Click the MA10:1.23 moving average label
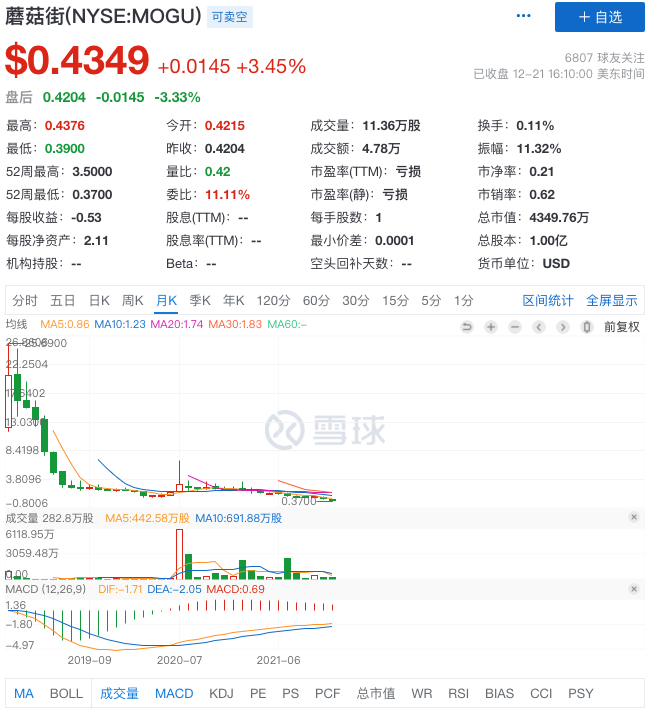The height and width of the screenshot is (715, 648). click(x=120, y=324)
